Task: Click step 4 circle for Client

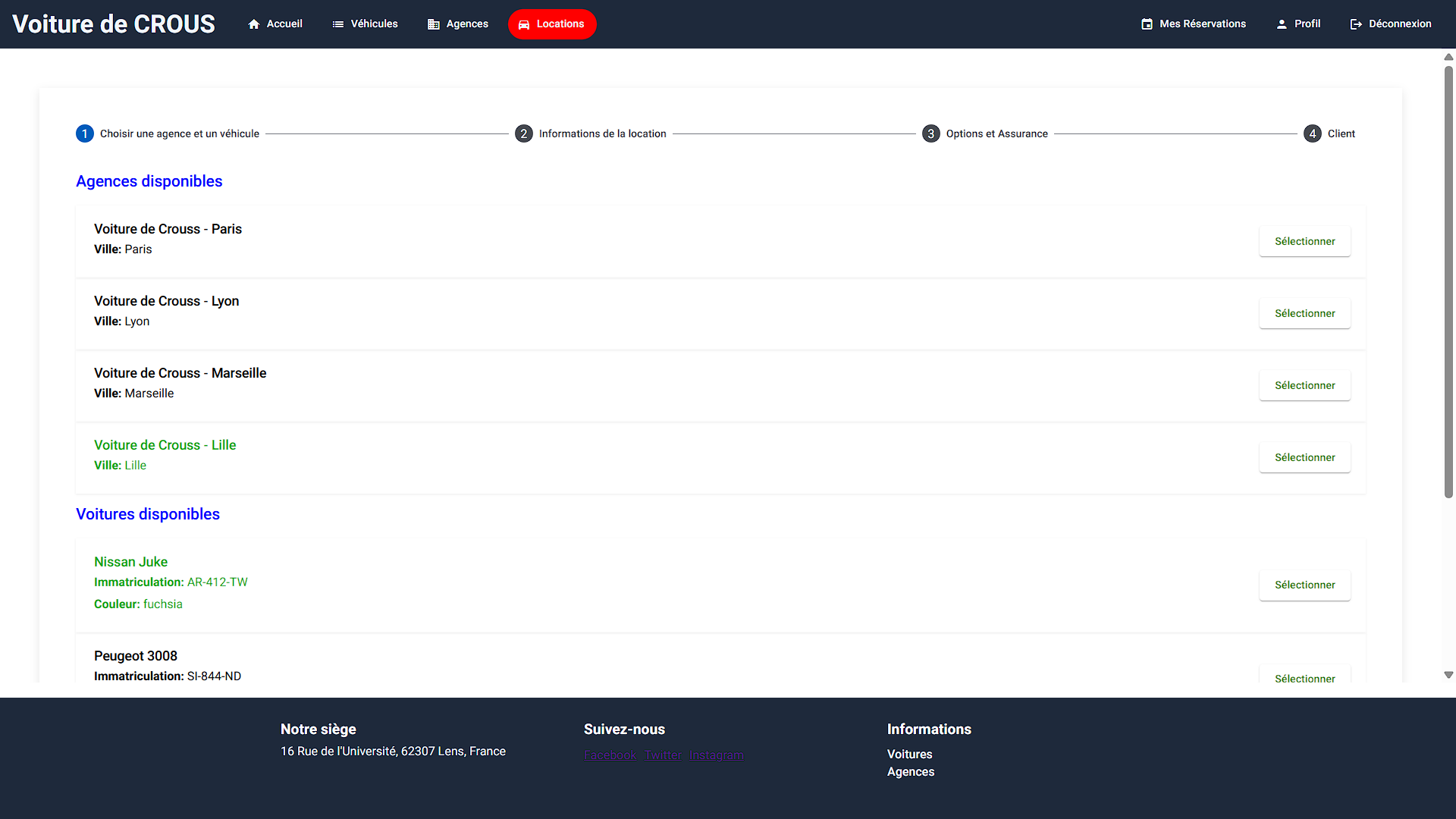Action: (x=1312, y=133)
